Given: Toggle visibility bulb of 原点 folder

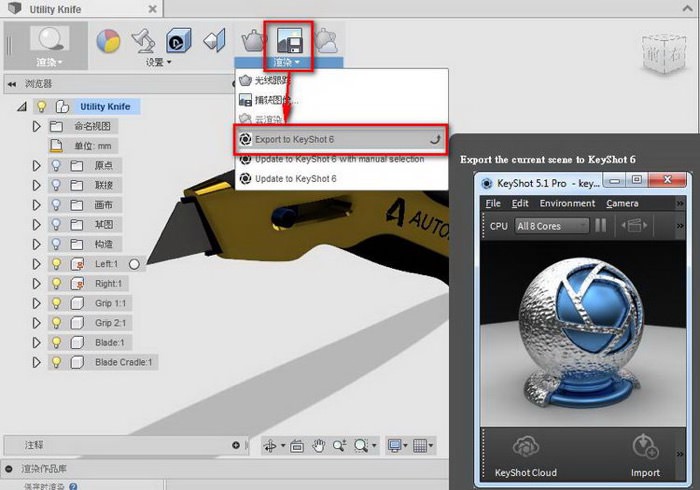Looking at the screenshot, I should pyautogui.click(x=56, y=166).
